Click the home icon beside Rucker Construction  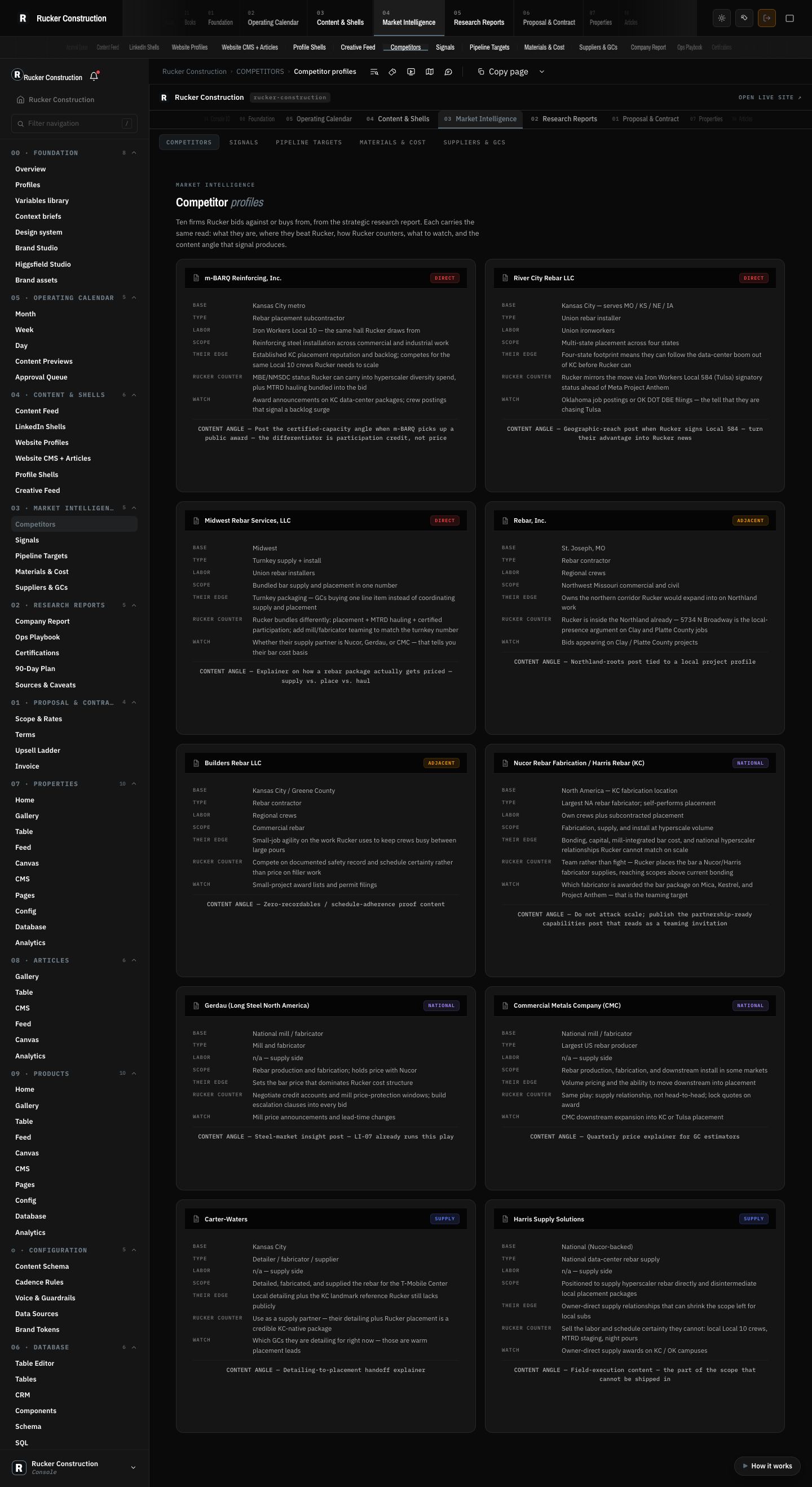[20, 99]
